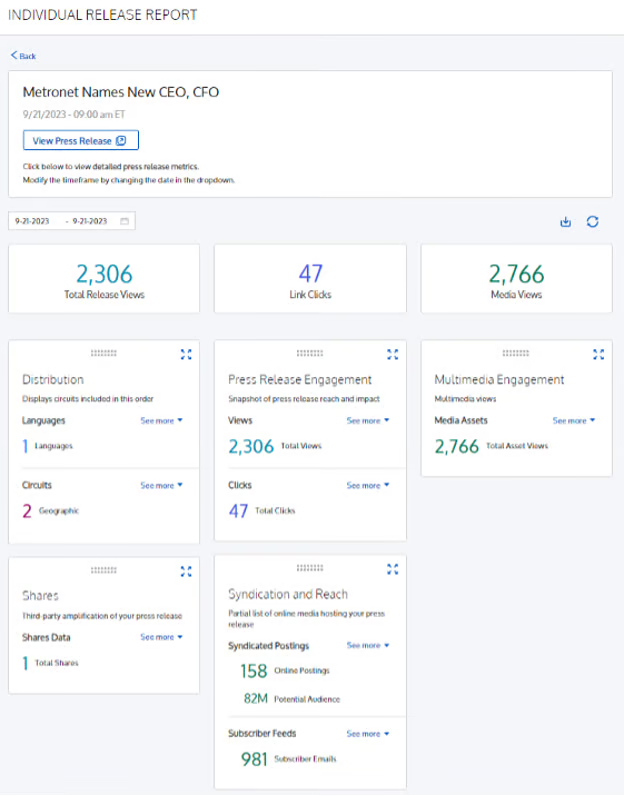Expand the Shares card to fullscreen
The width and height of the screenshot is (624, 796).
coord(186,572)
